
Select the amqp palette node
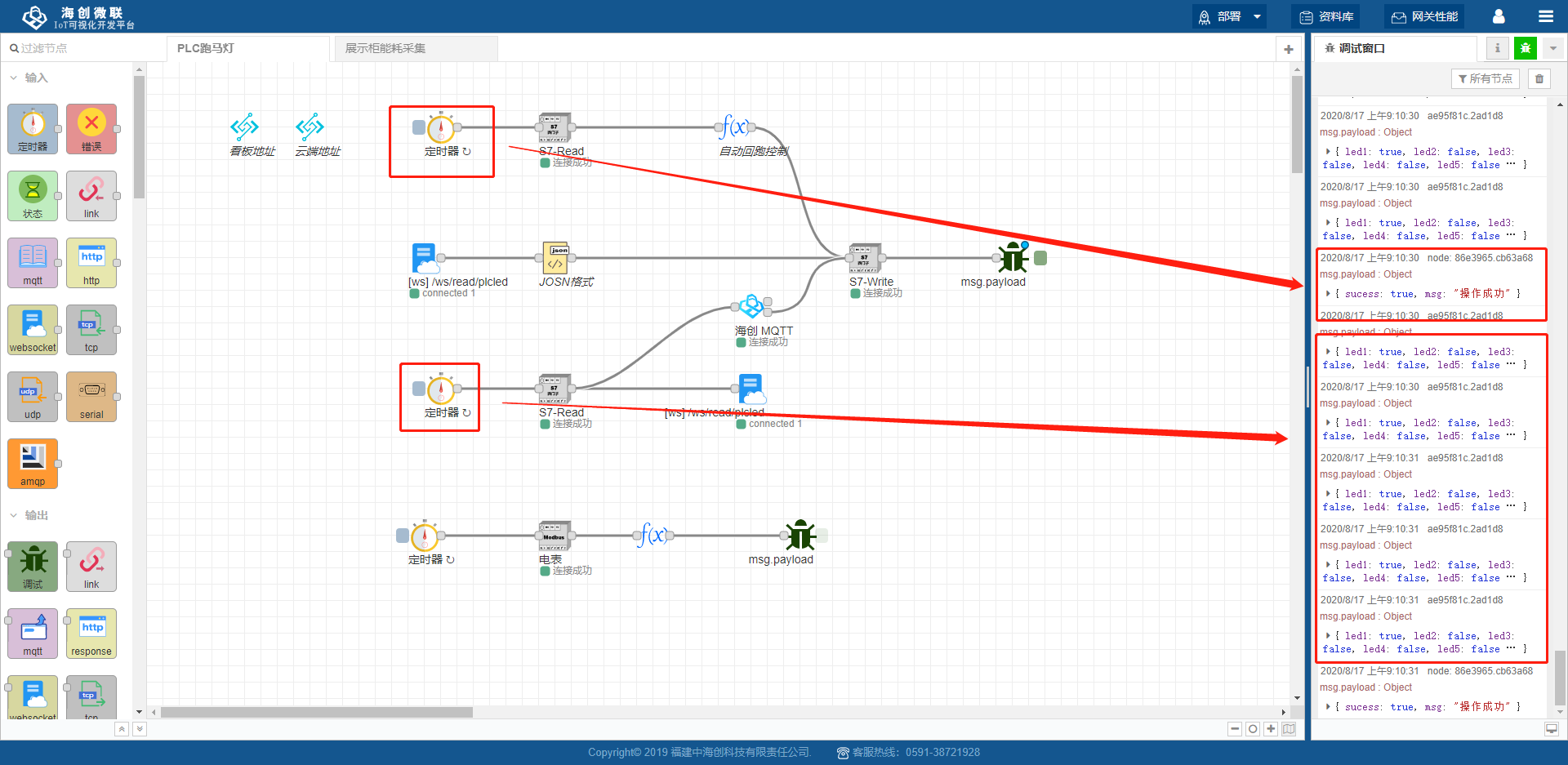click(x=33, y=464)
